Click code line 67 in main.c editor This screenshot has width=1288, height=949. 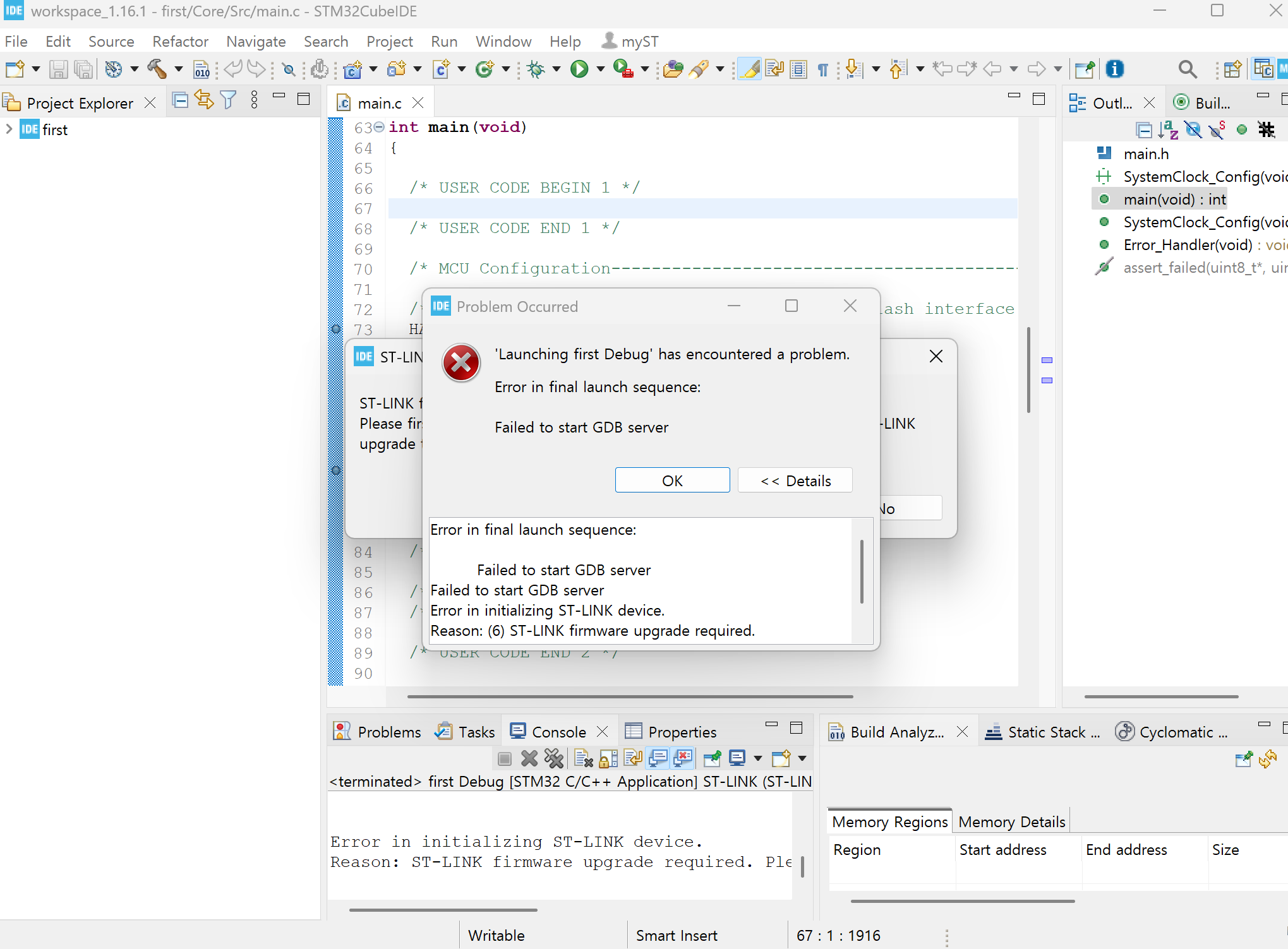pos(702,208)
